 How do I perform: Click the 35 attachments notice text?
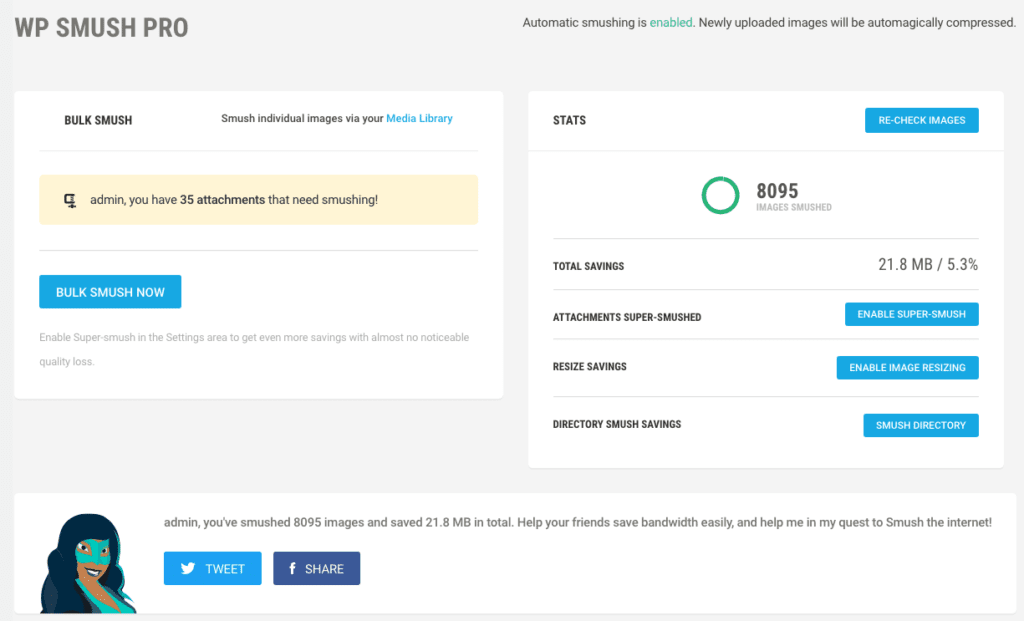pos(234,200)
